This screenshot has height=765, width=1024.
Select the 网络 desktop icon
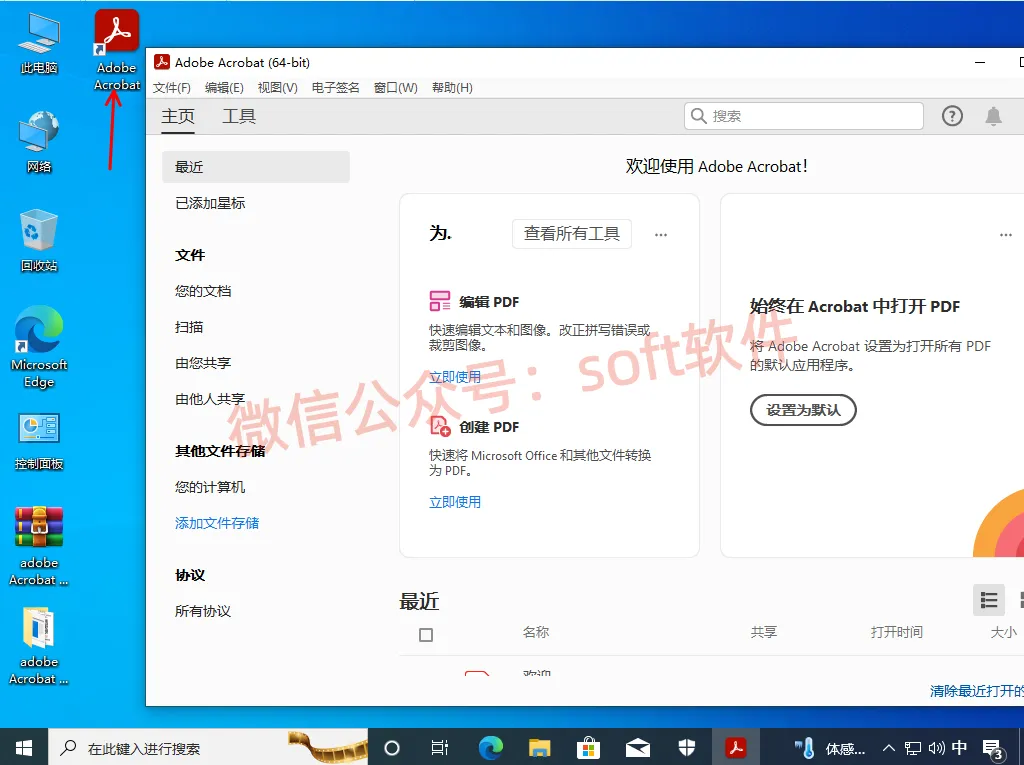tap(39, 132)
